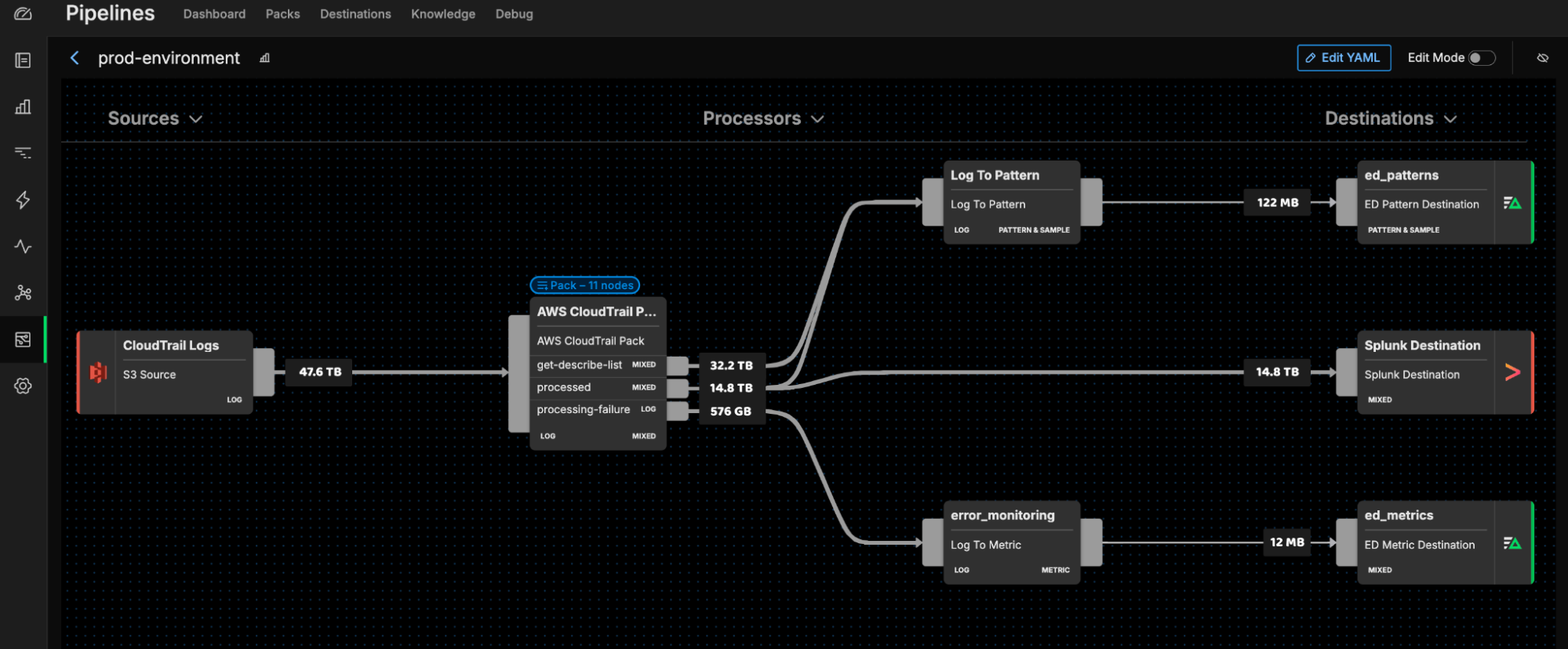Click the activity pulse icon in sidebar
Screen dimensions: 1568x649
point(23,246)
